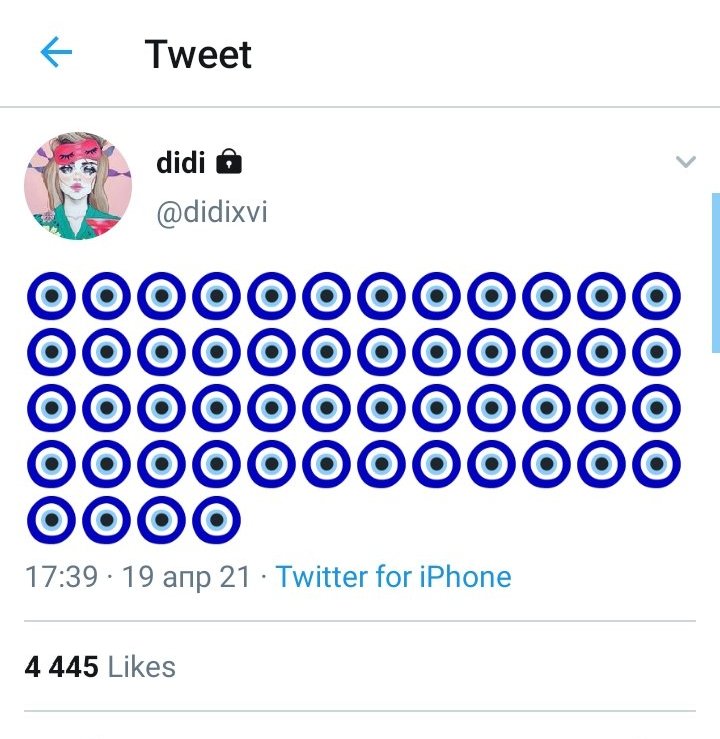
Task: Open didi's profile picture
Action: (78, 185)
